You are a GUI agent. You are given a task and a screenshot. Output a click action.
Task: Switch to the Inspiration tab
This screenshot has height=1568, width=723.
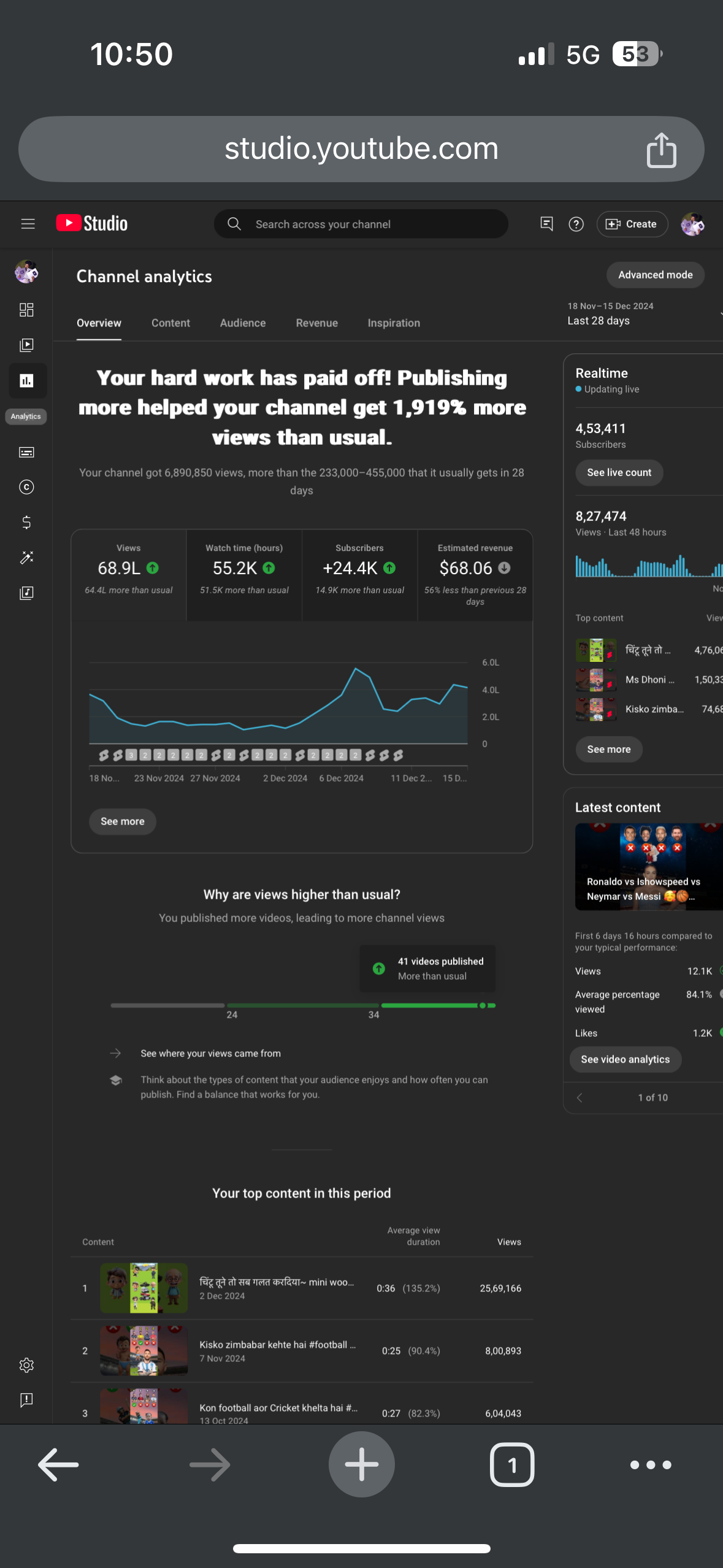tap(394, 323)
